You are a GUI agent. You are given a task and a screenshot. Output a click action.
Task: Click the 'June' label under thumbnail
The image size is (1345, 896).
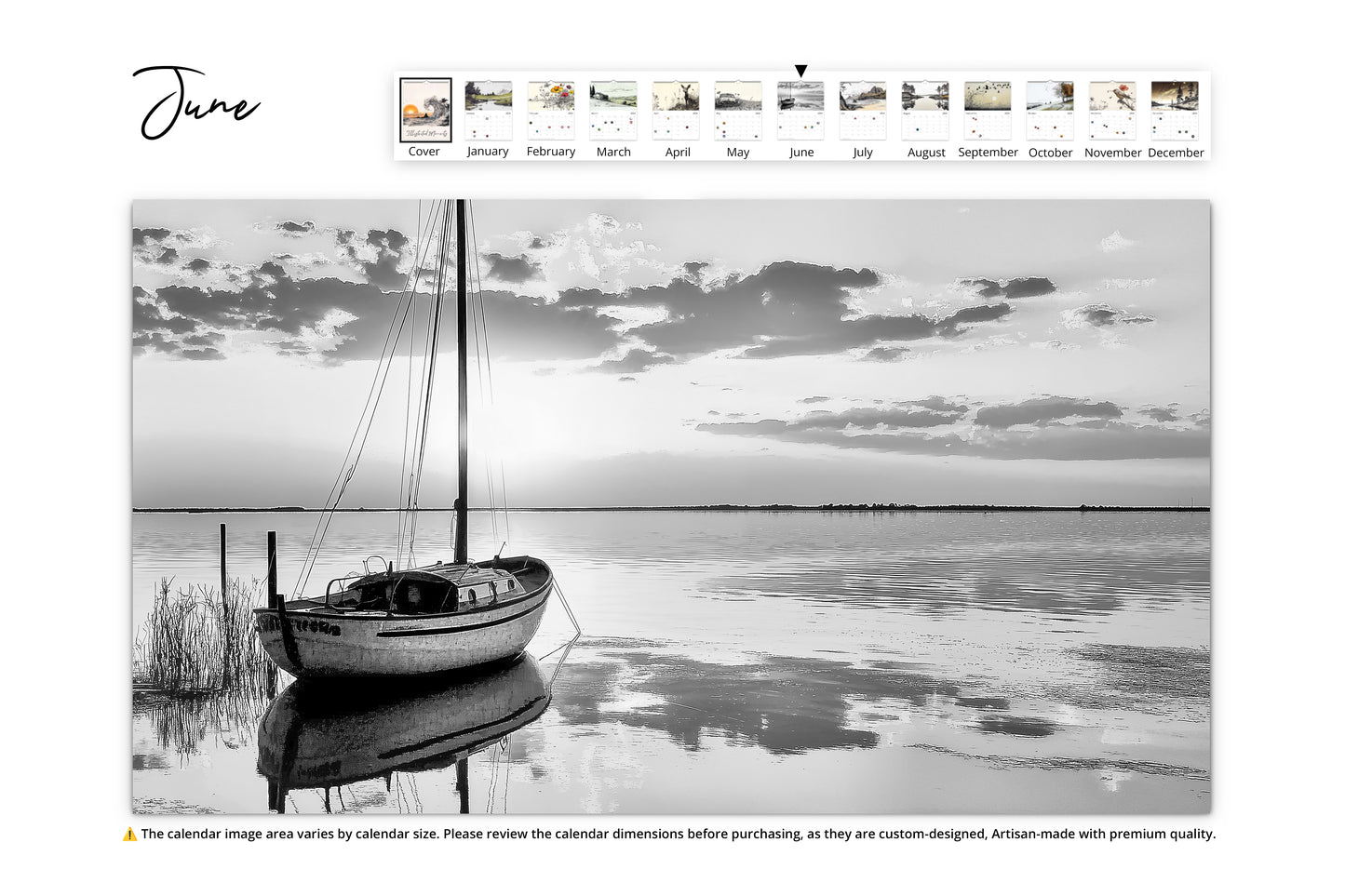(x=801, y=153)
